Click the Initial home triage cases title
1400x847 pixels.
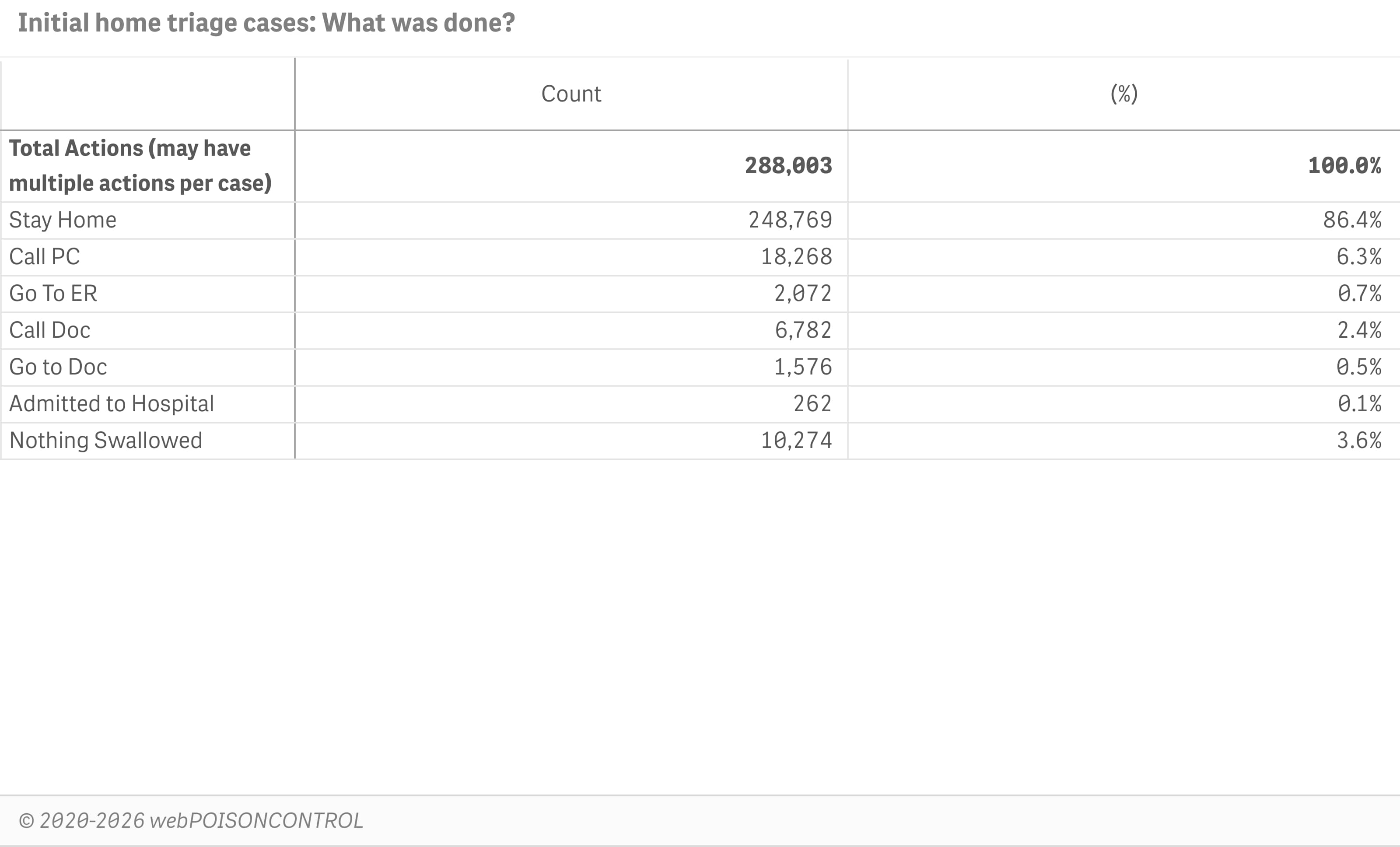[266, 23]
